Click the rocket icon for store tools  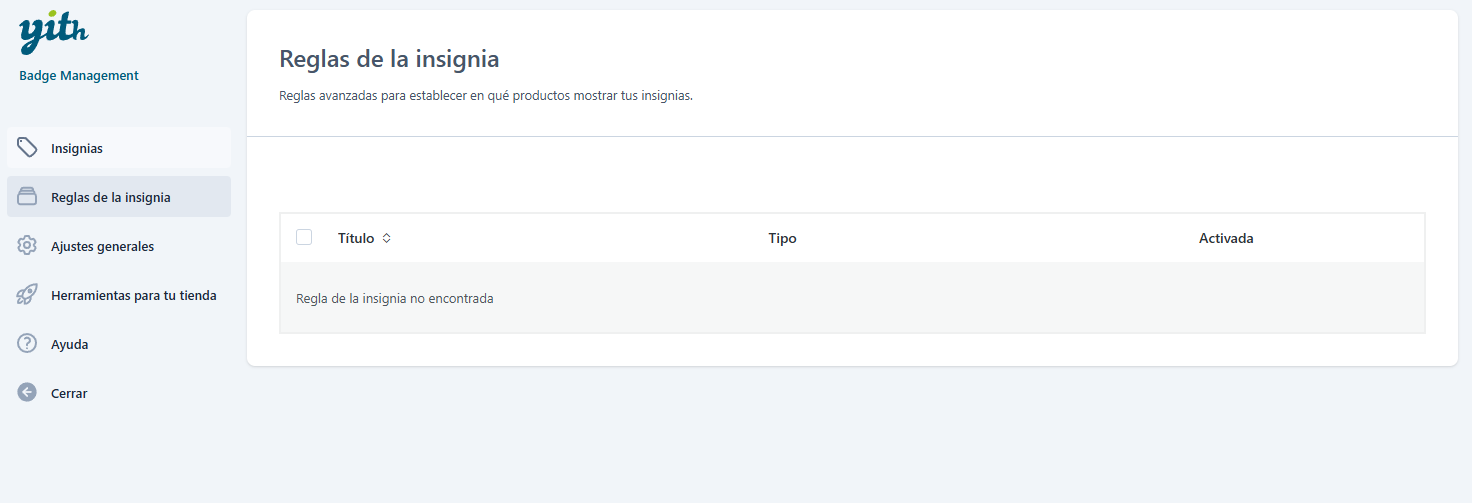point(28,295)
